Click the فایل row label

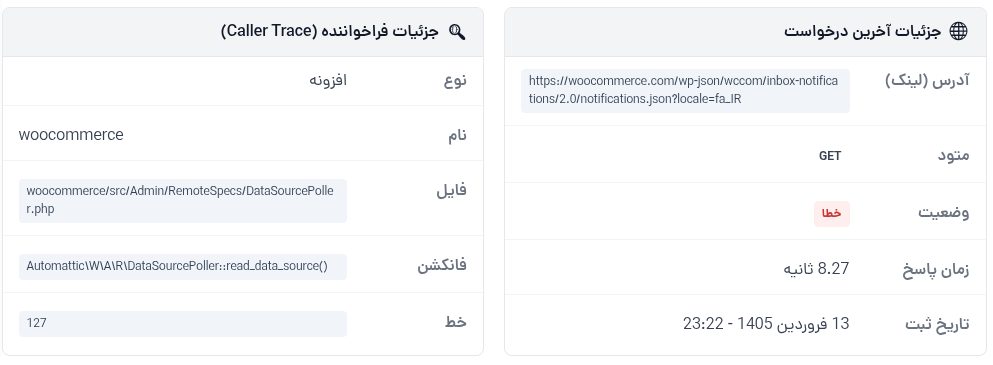coord(452,191)
